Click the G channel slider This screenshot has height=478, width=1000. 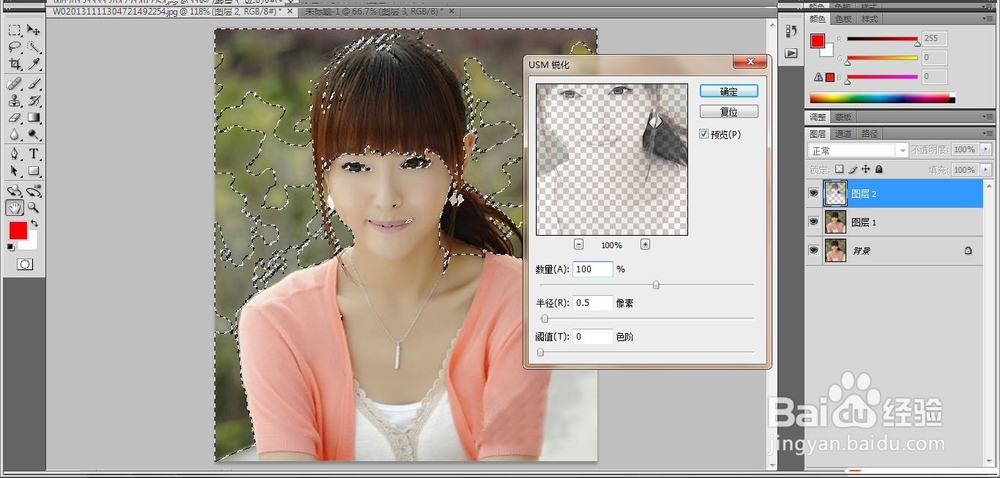click(883, 59)
